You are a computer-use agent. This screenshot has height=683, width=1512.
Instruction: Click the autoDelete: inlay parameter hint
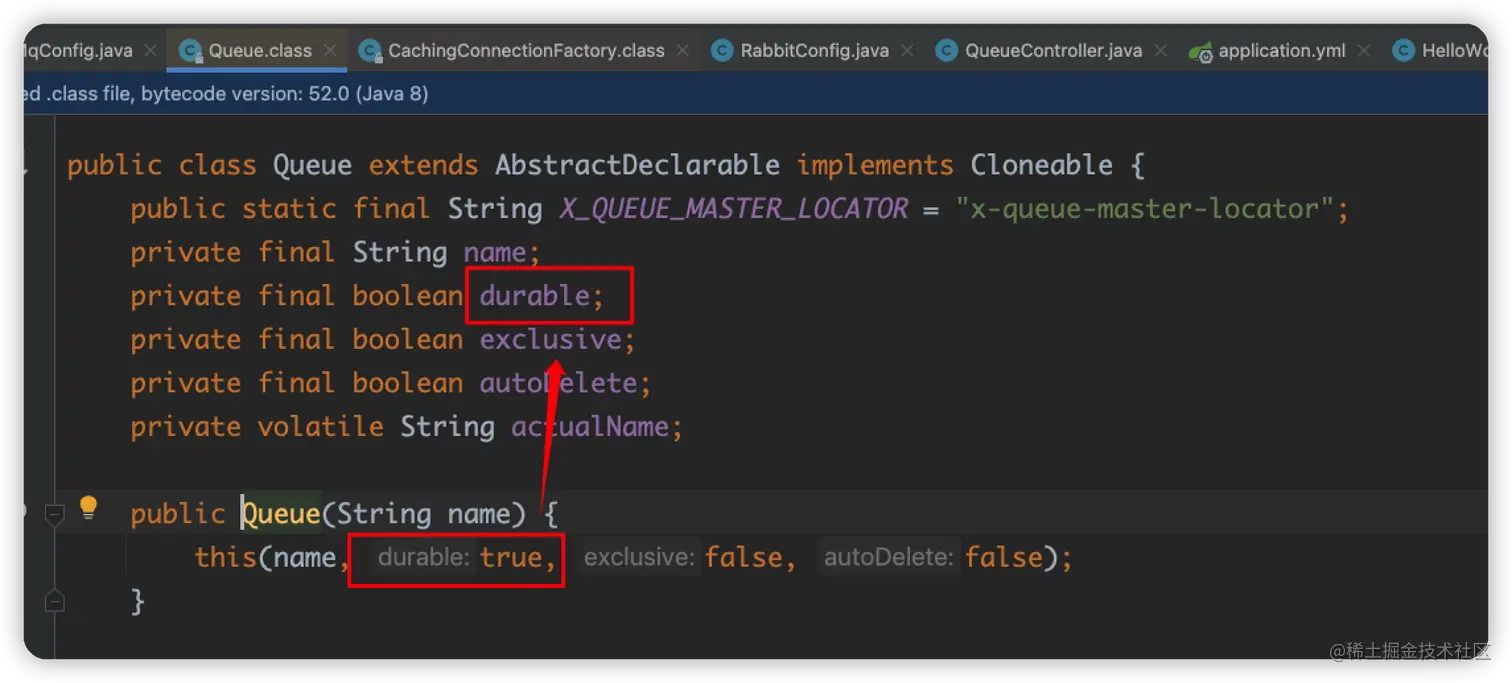tap(889, 557)
